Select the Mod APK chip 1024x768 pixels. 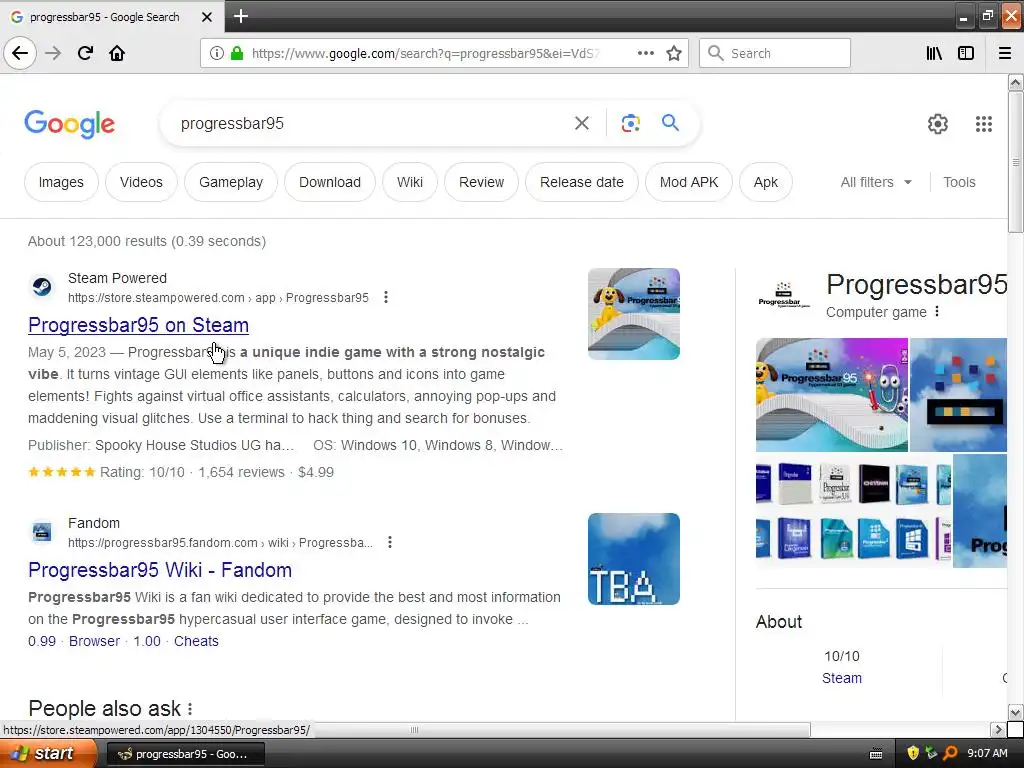pyautogui.click(x=689, y=182)
